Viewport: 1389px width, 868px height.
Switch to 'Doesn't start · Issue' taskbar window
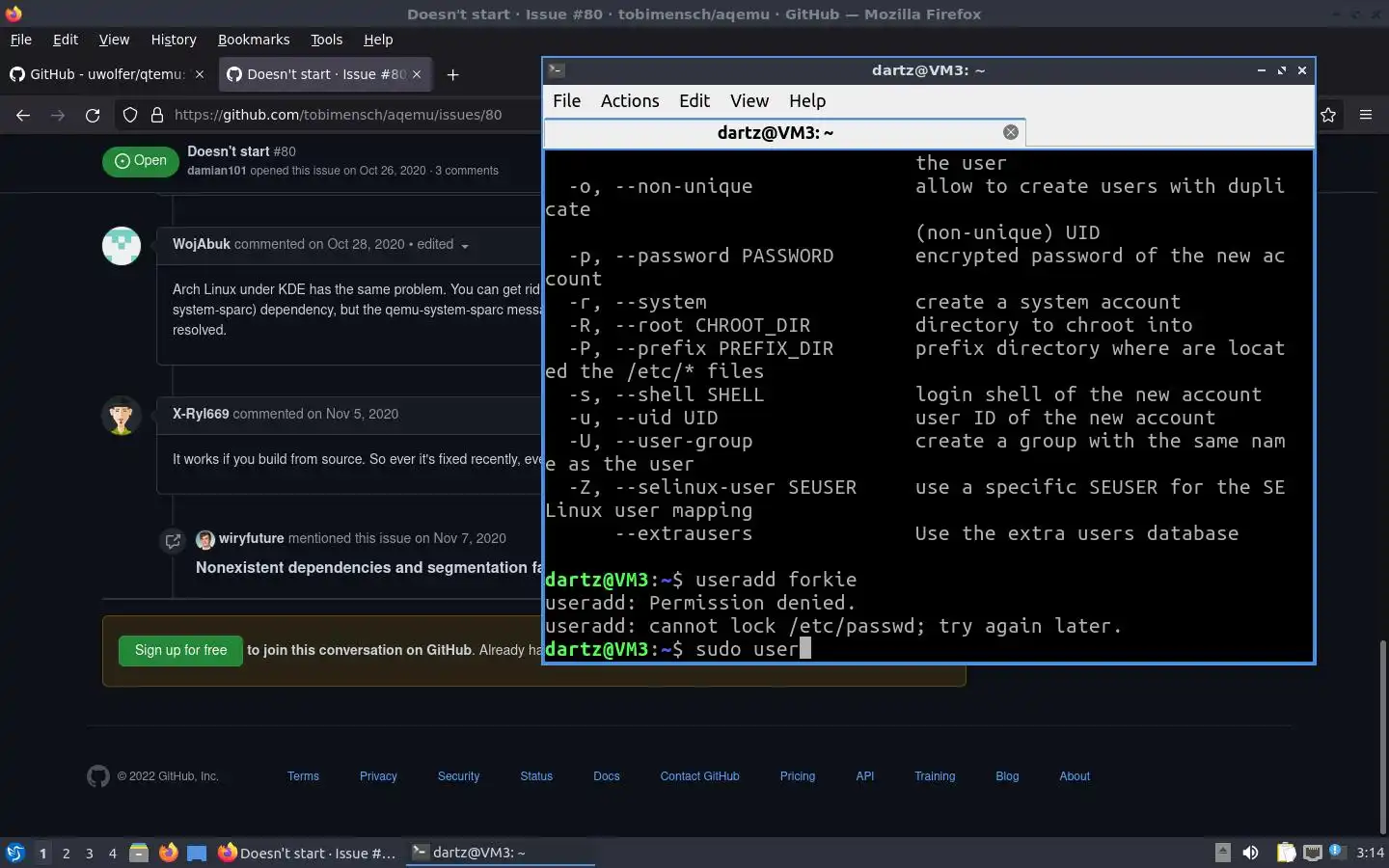tap(307, 853)
